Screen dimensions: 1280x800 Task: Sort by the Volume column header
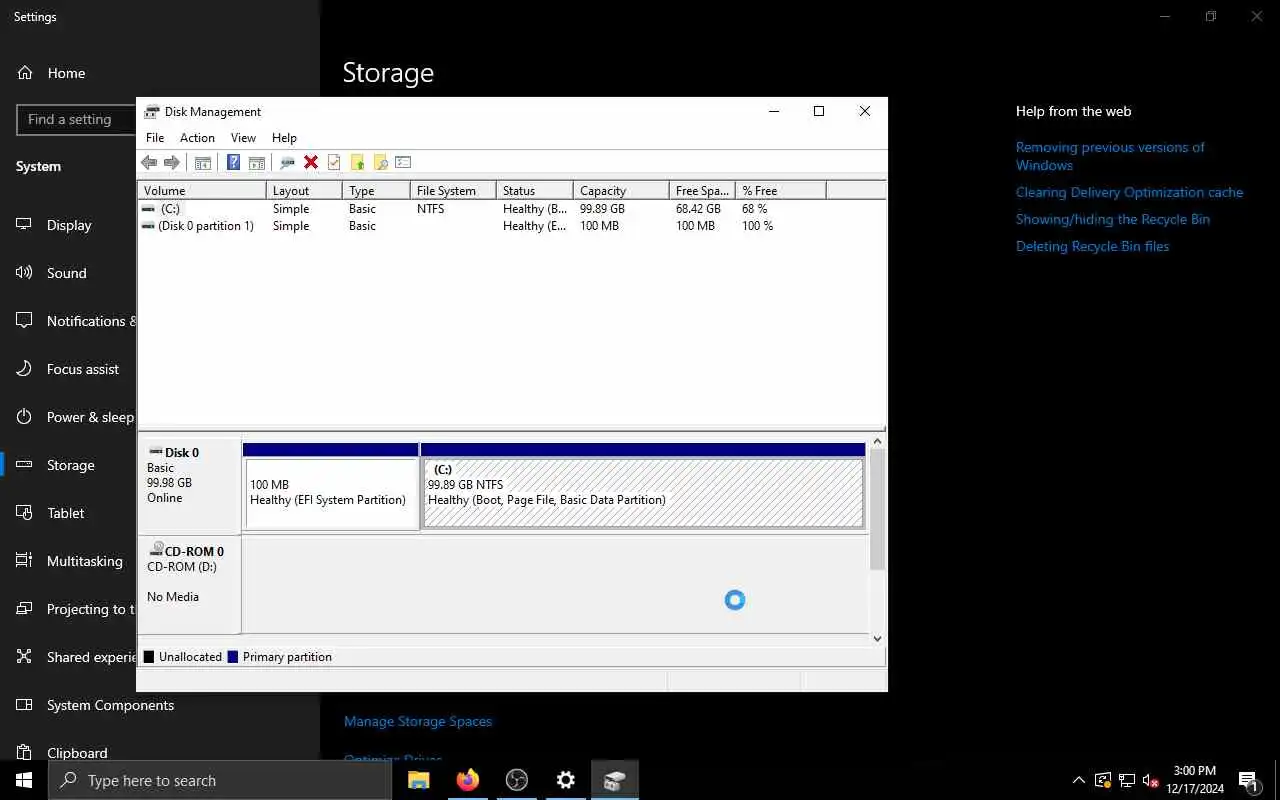coord(202,190)
